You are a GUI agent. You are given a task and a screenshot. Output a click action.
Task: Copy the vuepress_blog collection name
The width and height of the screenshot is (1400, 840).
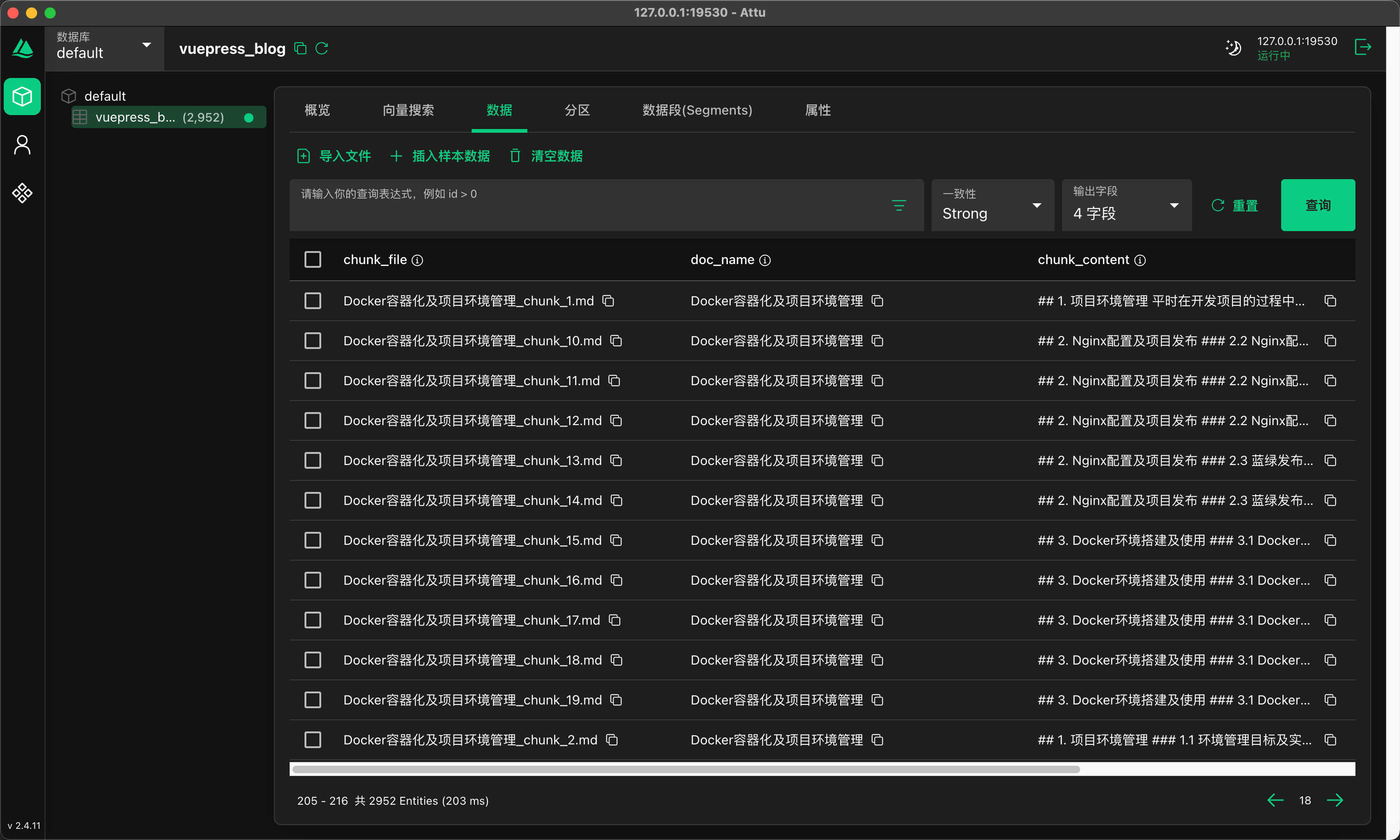pyautogui.click(x=301, y=49)
